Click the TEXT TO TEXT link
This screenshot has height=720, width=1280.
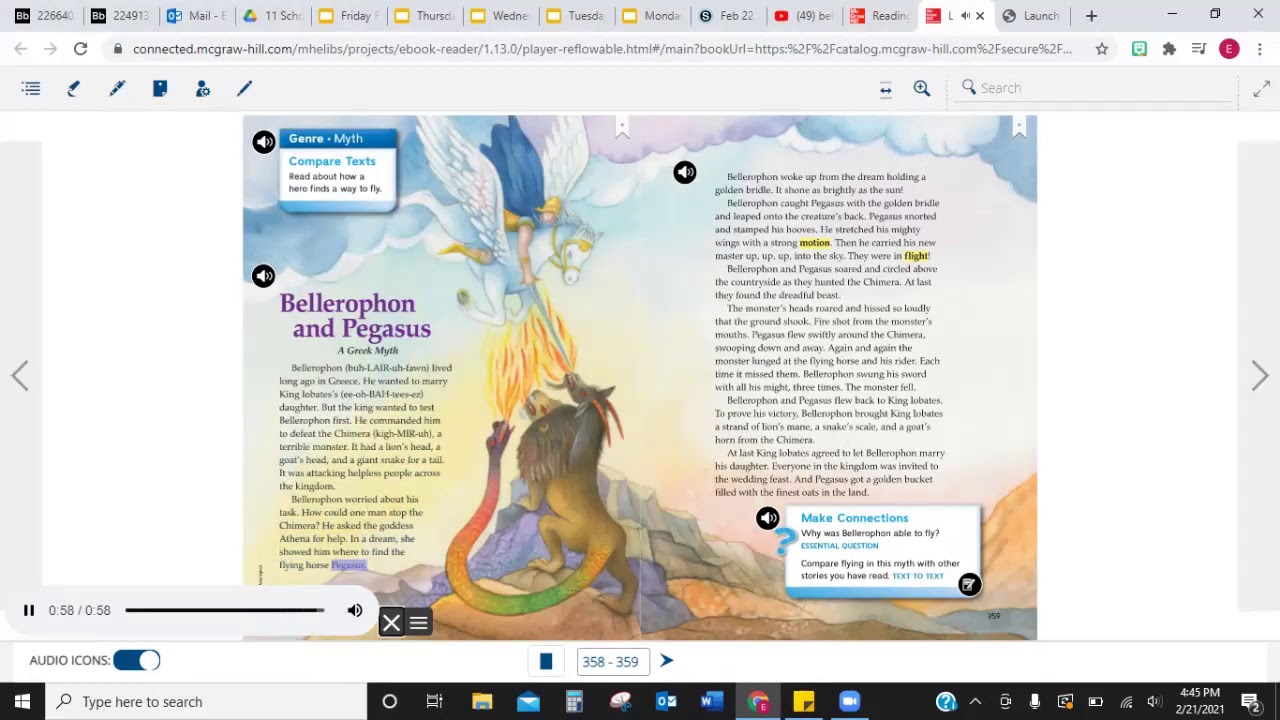coord(918,576)
